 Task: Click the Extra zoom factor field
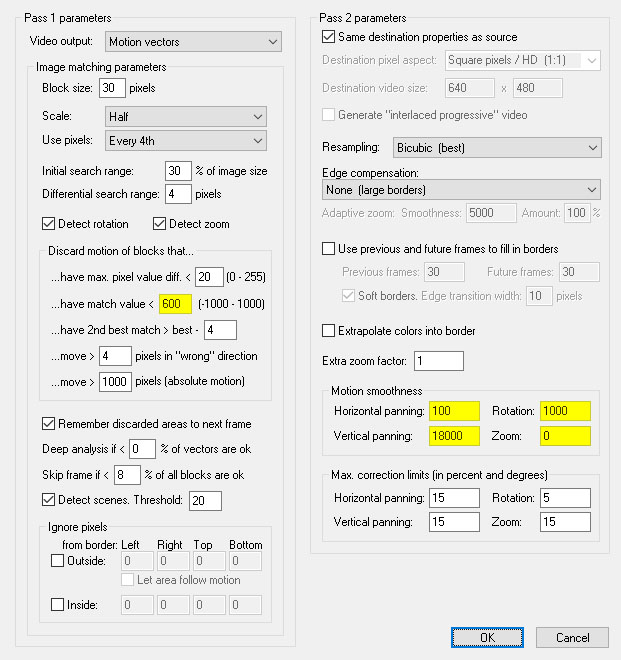coord(438,360)
